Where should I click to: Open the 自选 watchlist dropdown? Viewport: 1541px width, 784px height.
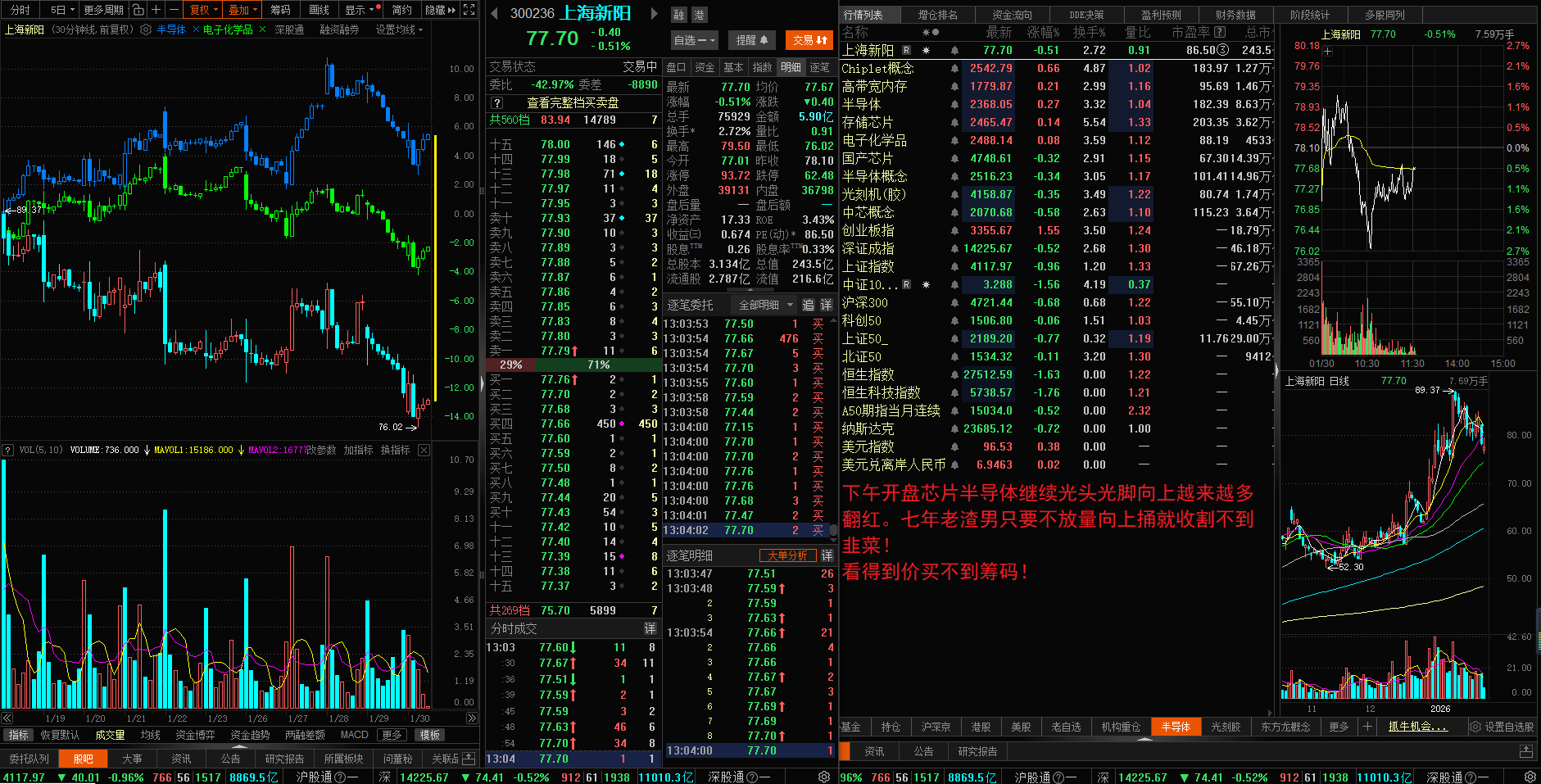pyautogui.click(x=695, y=40)
